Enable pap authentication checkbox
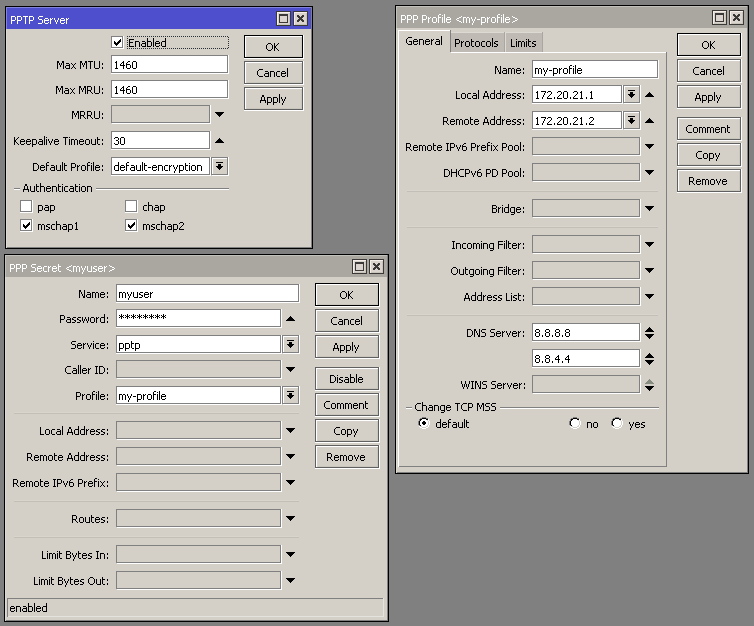 [x=26, y=207]
